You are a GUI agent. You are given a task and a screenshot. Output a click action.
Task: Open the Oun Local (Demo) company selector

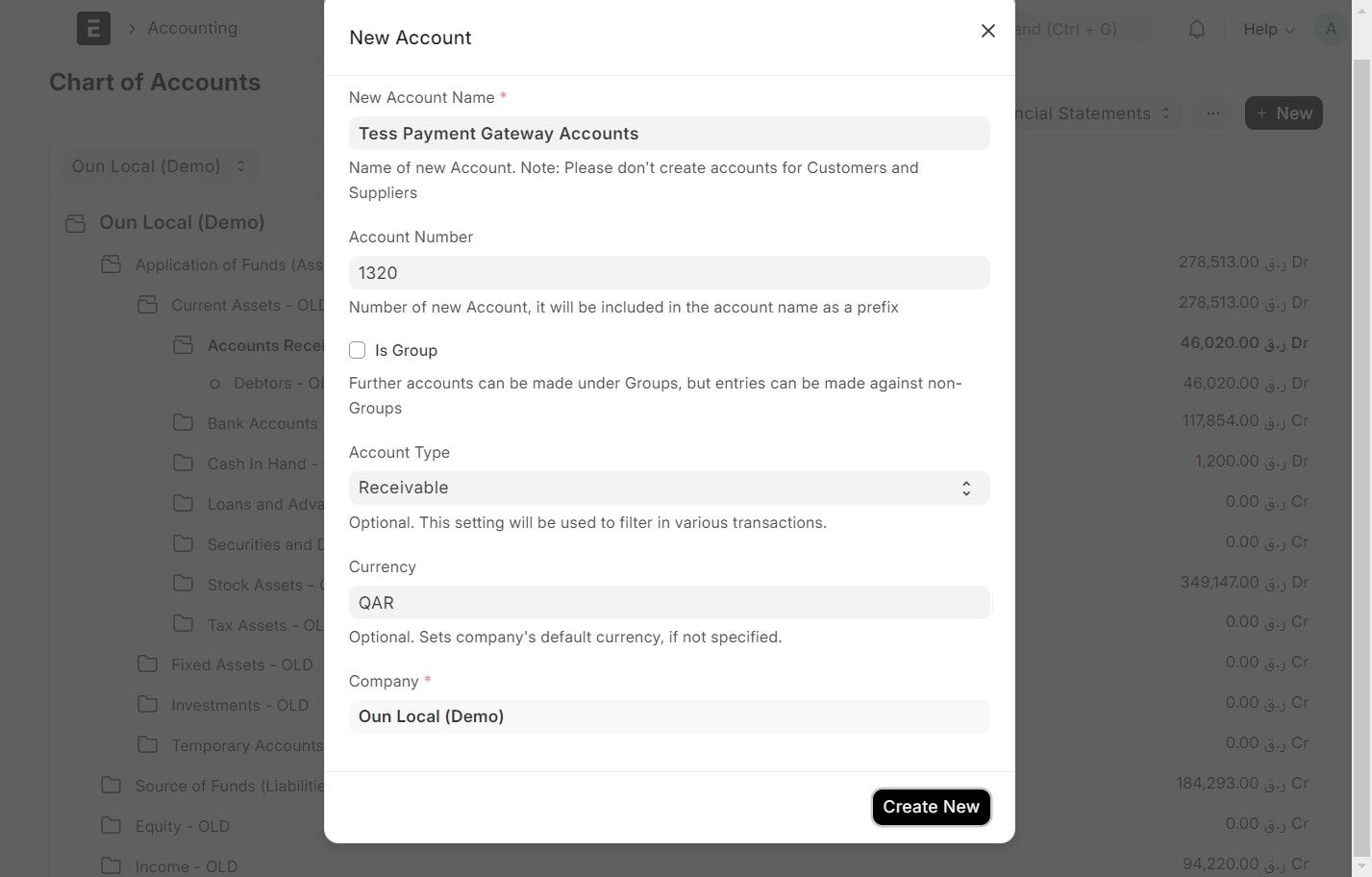point(159,166)
